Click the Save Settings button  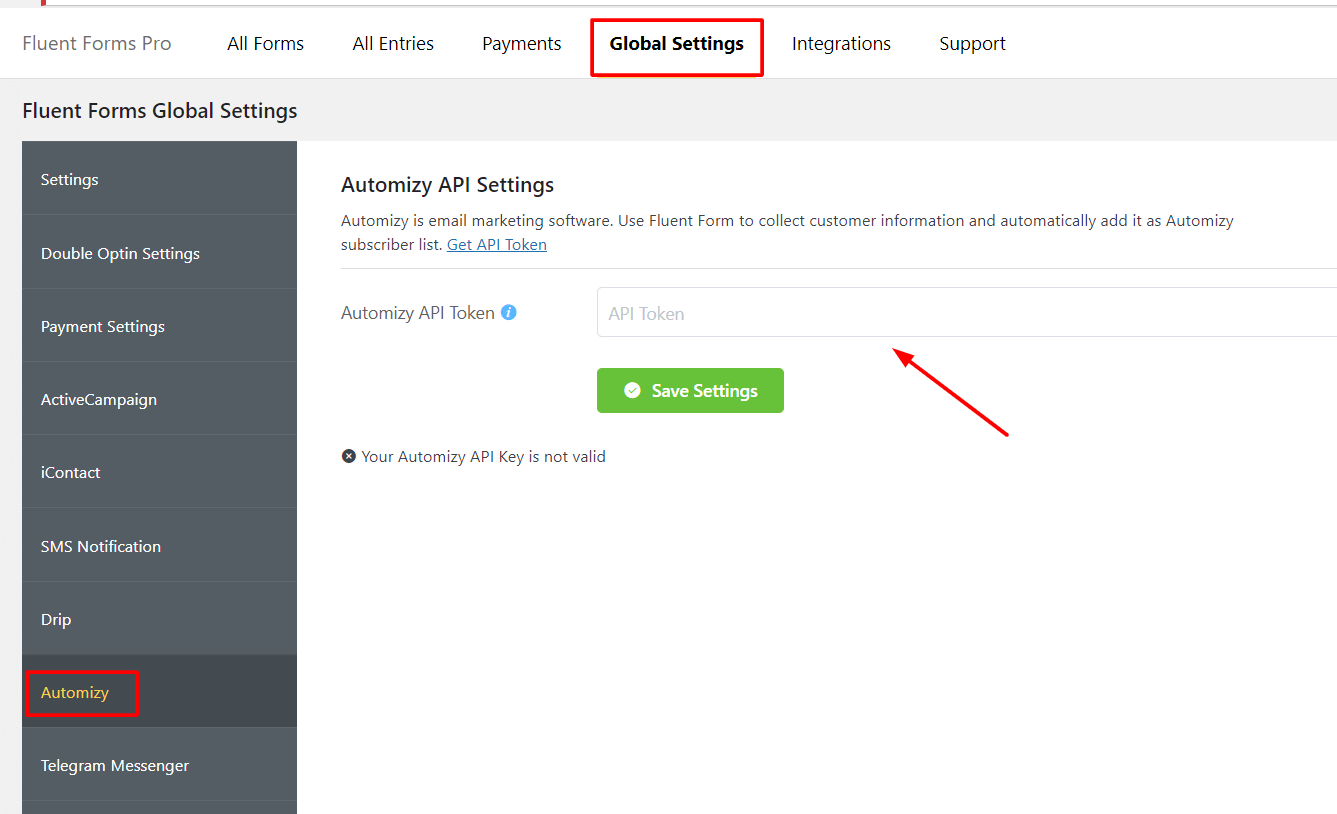tap(690, 391)
